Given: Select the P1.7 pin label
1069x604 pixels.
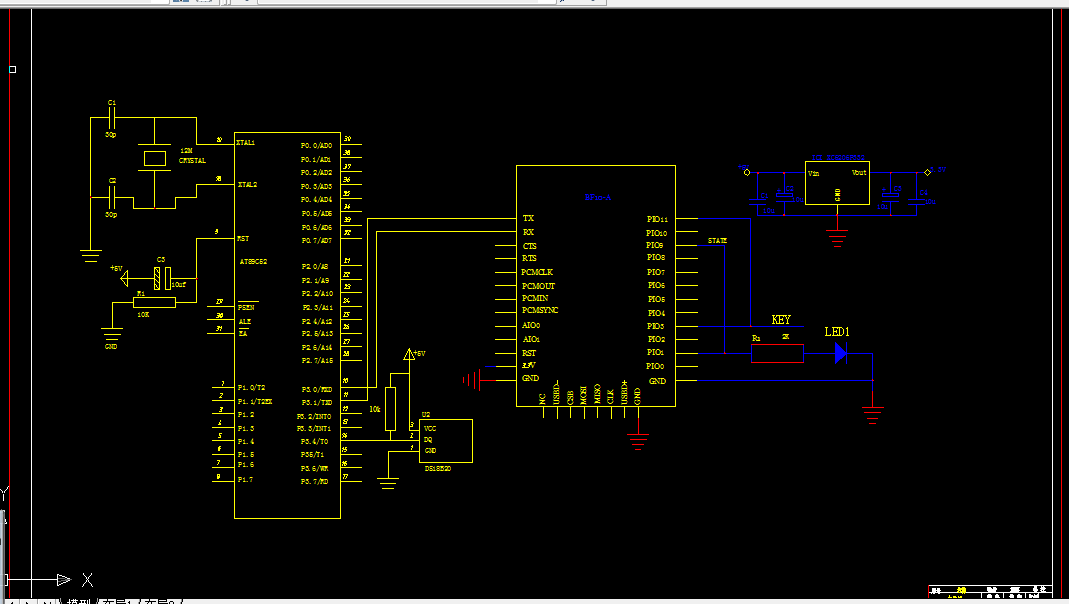Looking at the screenshot, I should pos(245,479).
